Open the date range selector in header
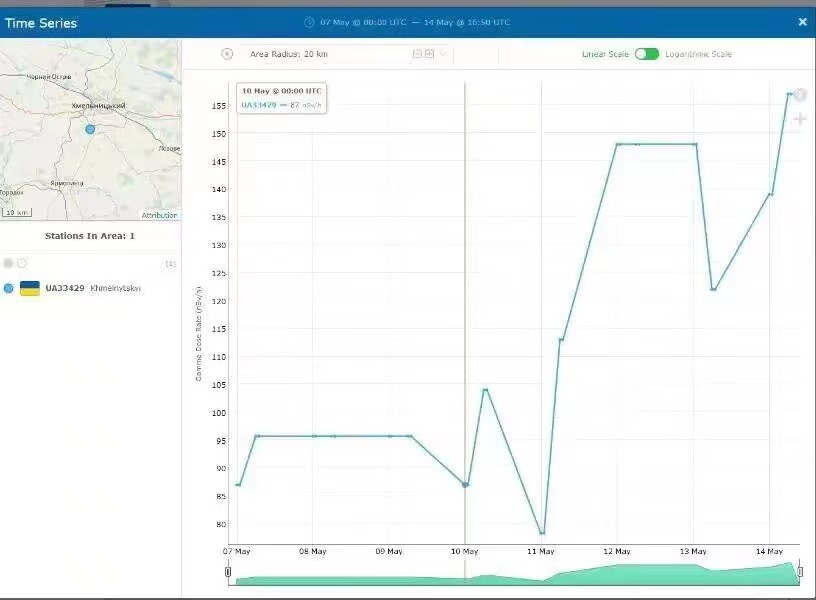 (414, 22)
